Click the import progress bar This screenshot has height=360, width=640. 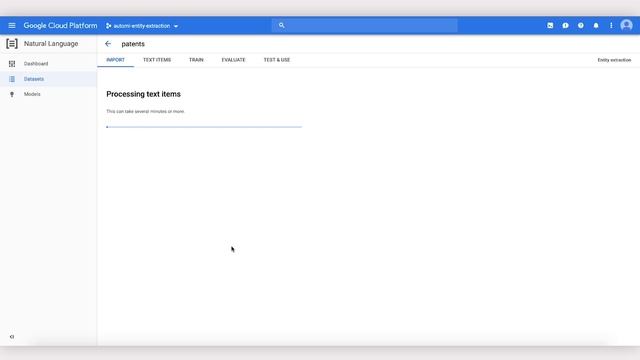(x=204, y=127)
